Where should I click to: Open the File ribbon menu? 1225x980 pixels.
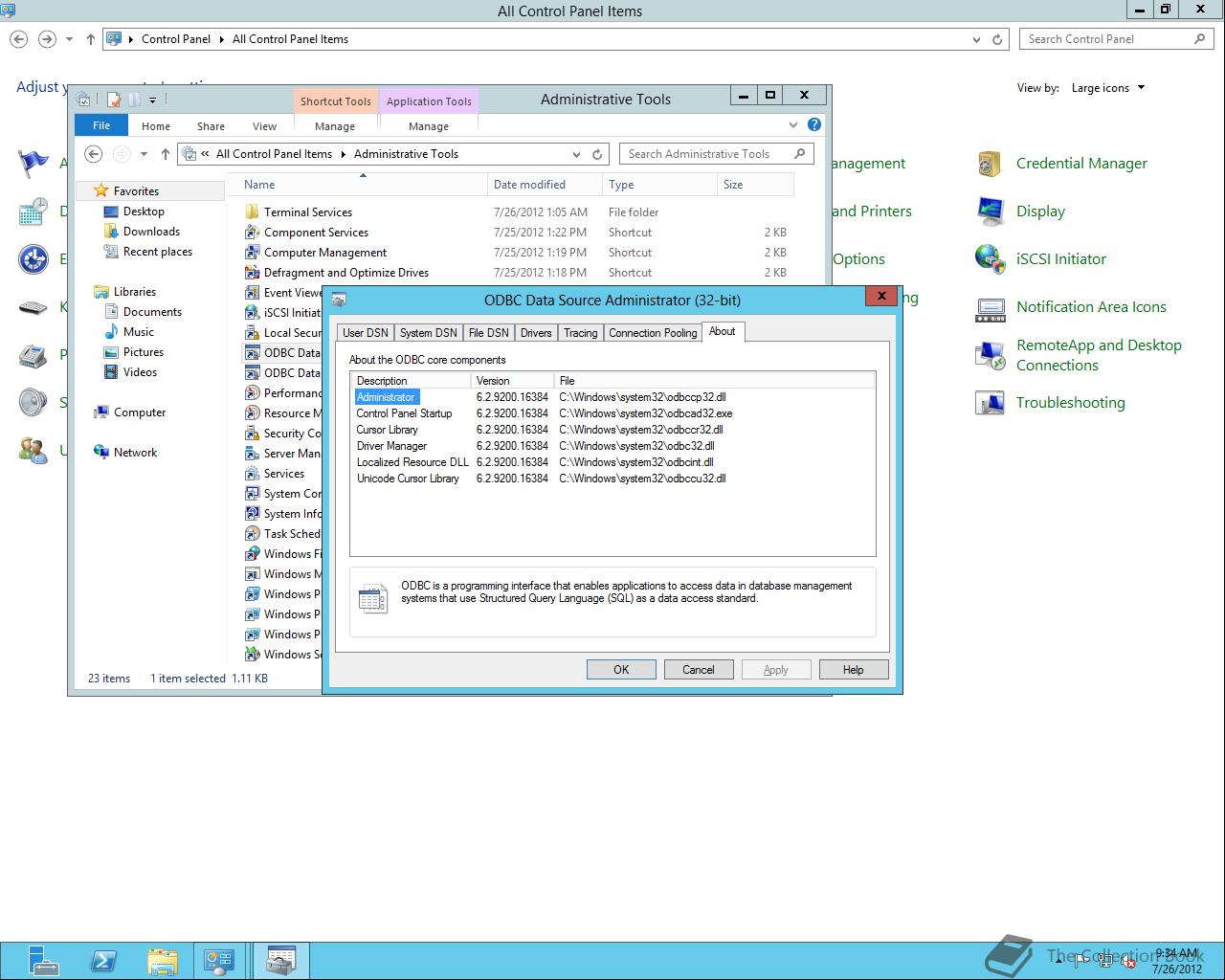pos(101,125)
